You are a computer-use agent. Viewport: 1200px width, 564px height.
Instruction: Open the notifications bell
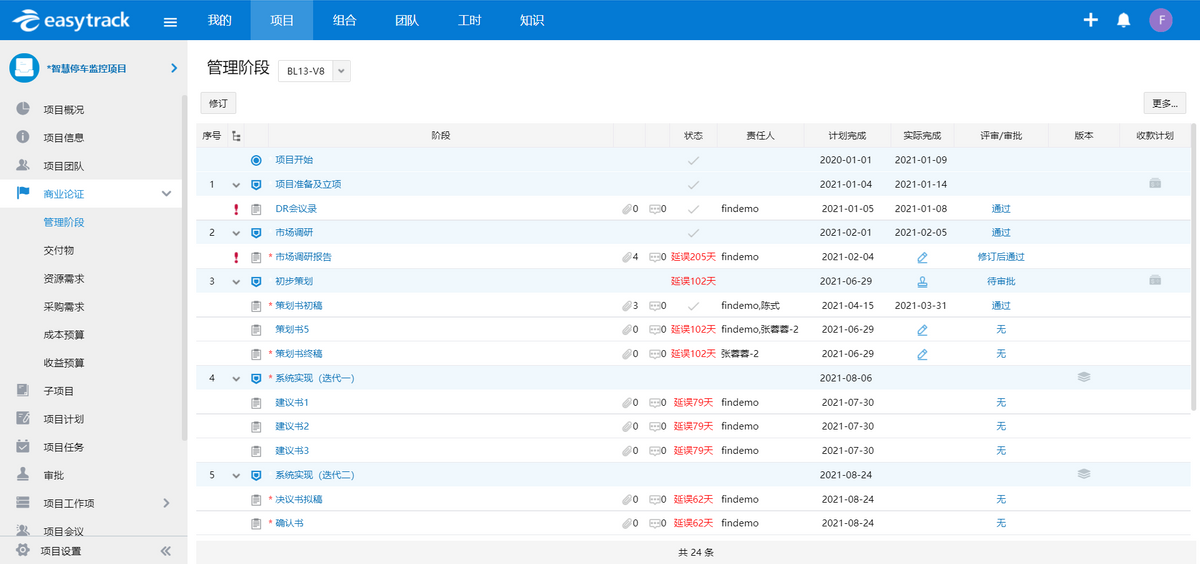pyautogui.click(x=1124, y=20)
